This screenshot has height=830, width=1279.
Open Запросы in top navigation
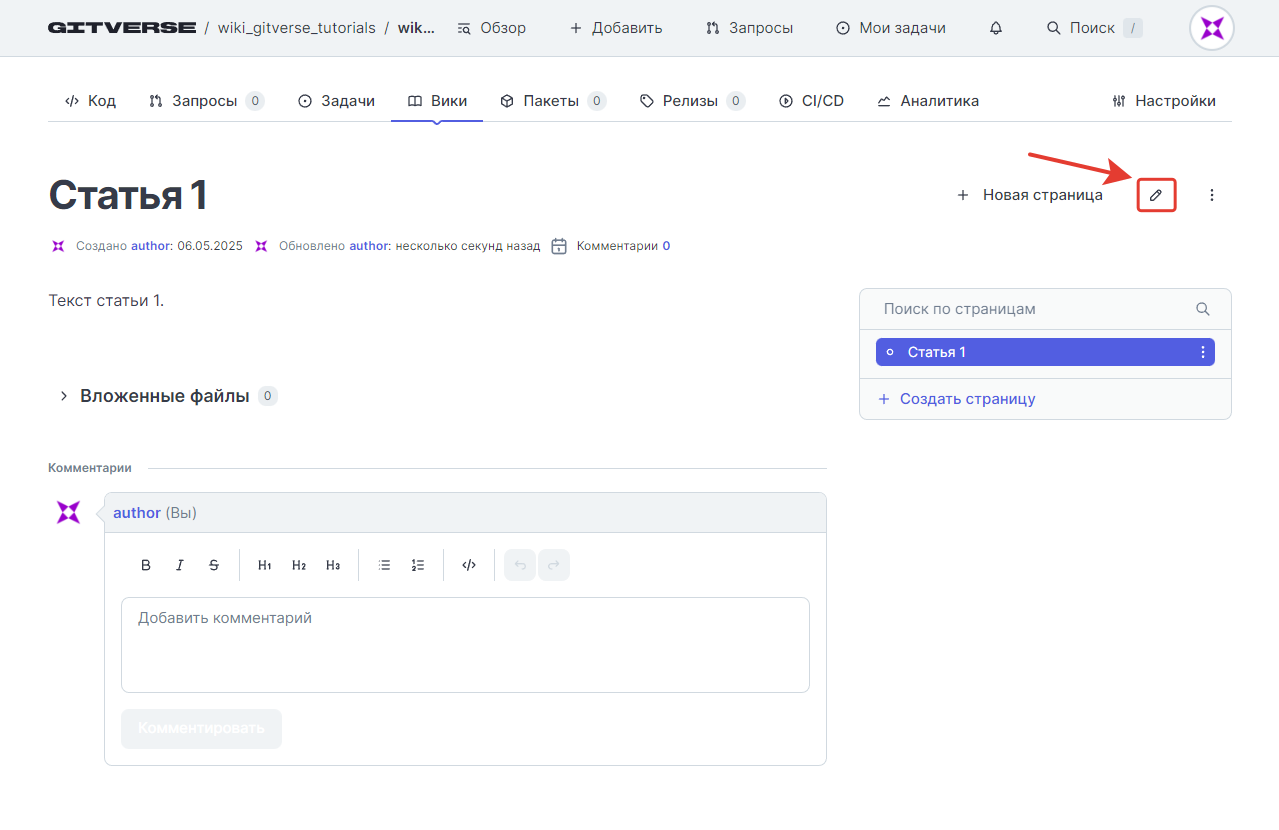coord(749,28)
